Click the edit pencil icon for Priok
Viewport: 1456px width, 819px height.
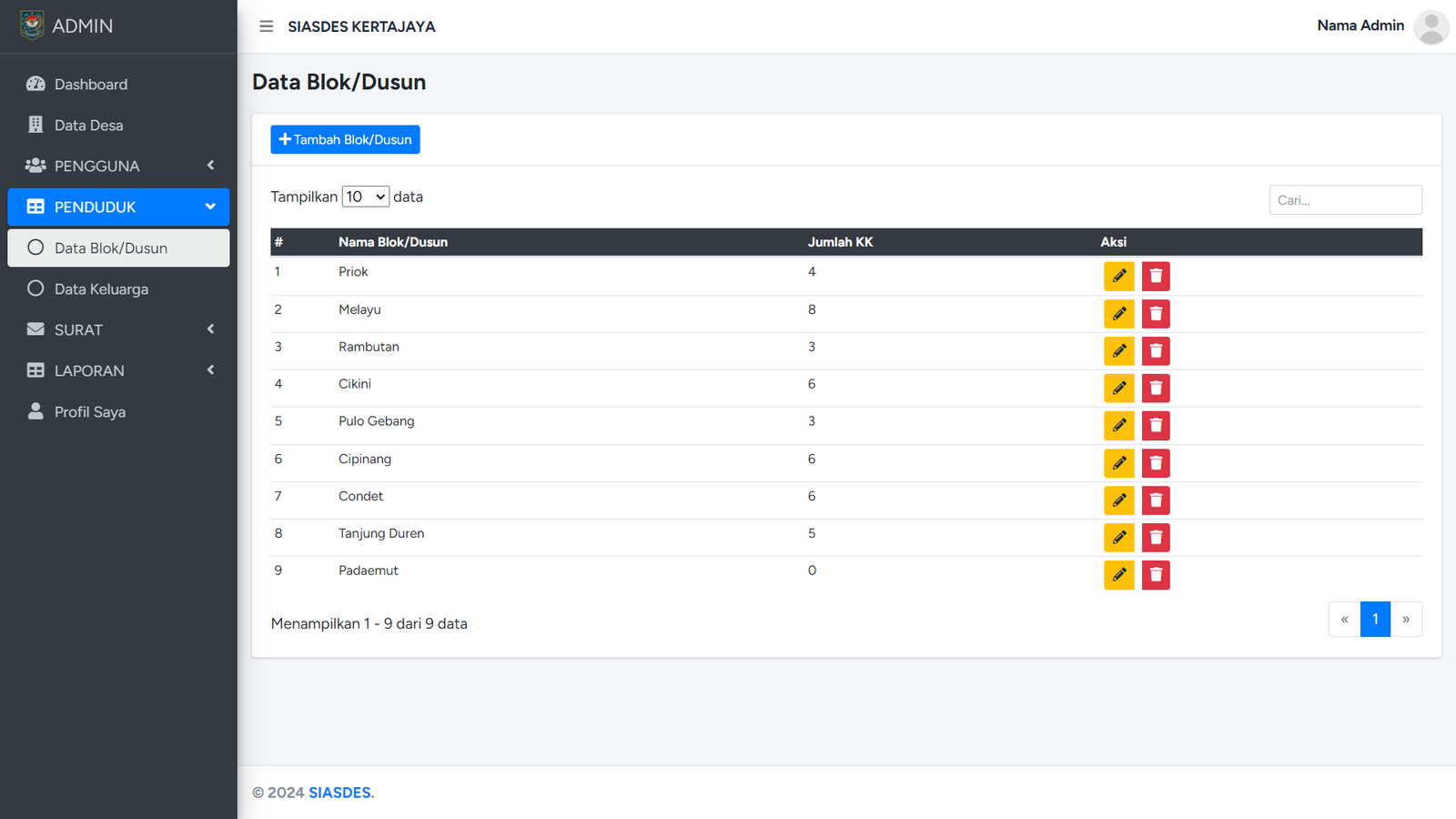[x=1118, y=277]
